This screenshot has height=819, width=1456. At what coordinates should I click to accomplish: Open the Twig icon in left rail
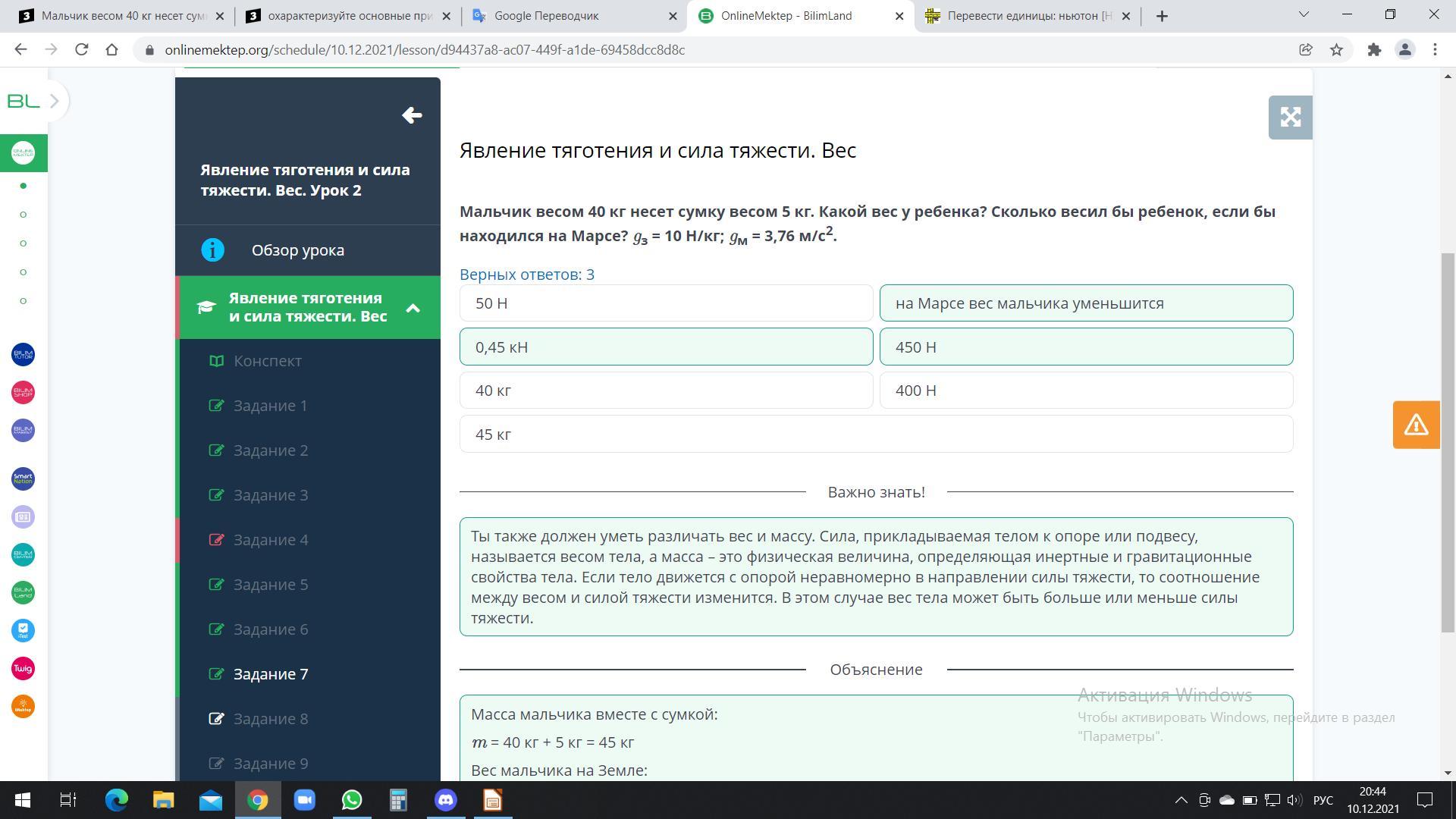tap(24, 668)
